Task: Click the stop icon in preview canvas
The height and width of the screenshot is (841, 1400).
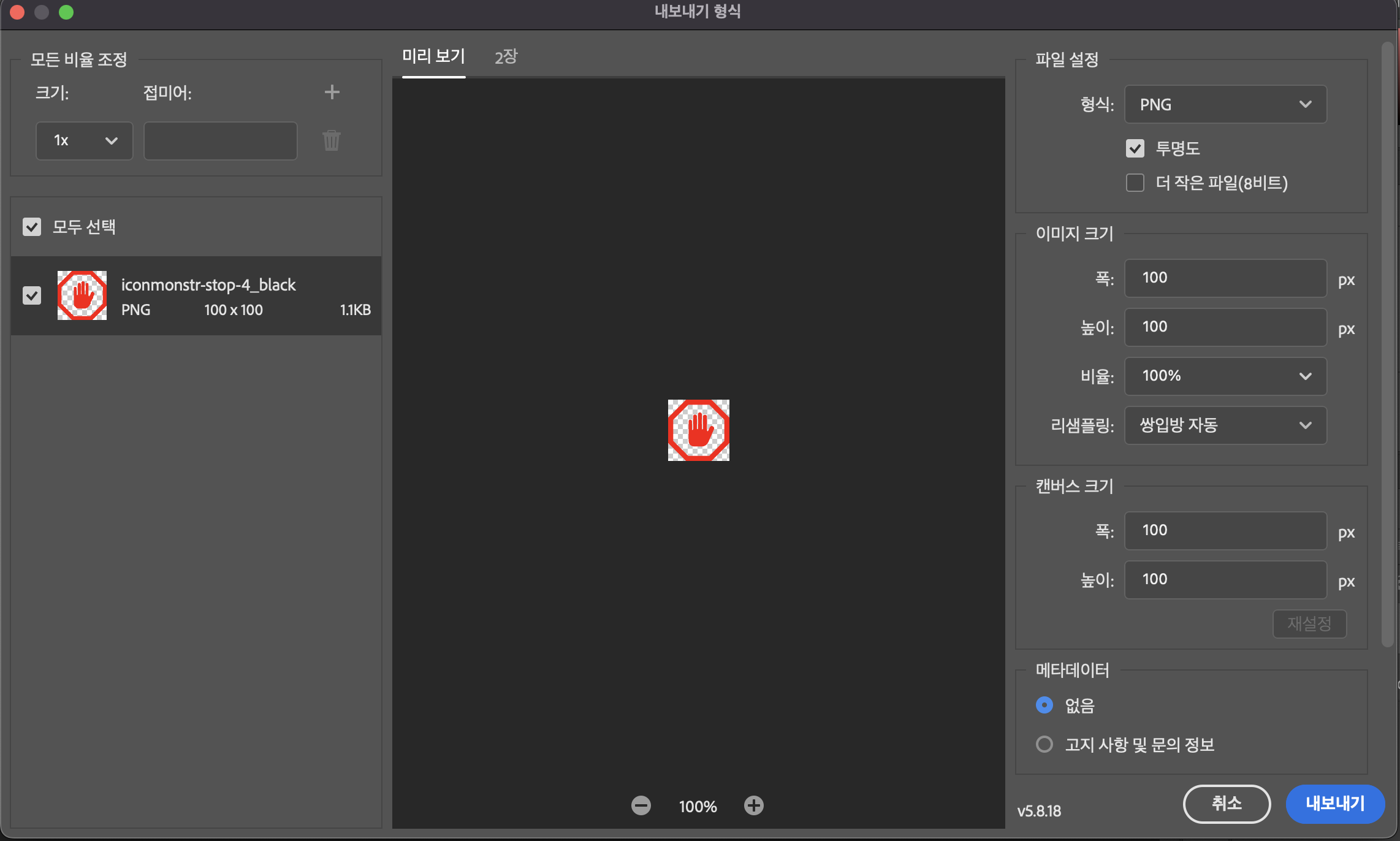Action: pos(698,430)
